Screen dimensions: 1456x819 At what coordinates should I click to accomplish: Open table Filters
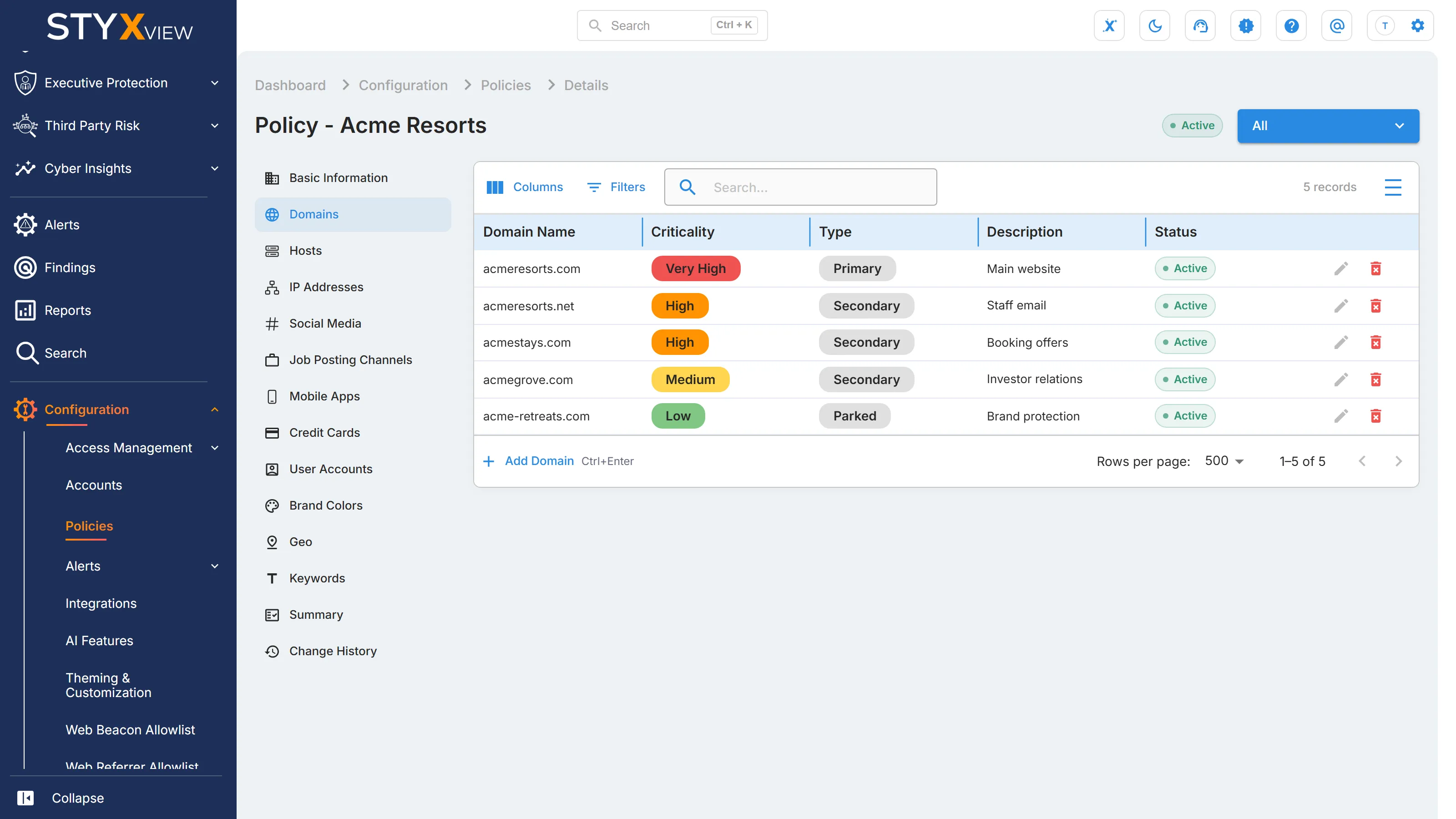(x=616, y=187)
